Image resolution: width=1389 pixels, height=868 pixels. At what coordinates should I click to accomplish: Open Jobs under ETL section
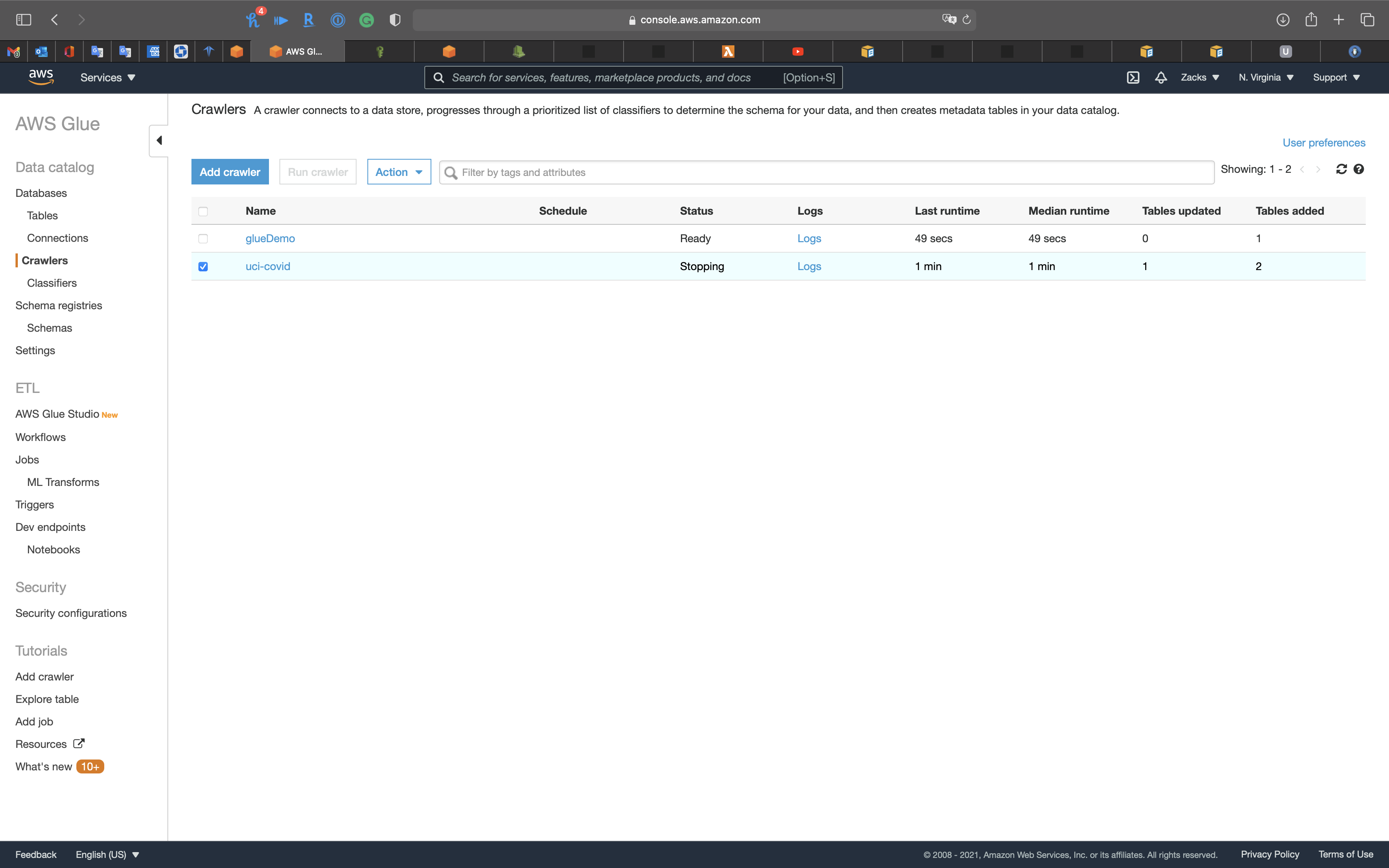coord(27,460)
